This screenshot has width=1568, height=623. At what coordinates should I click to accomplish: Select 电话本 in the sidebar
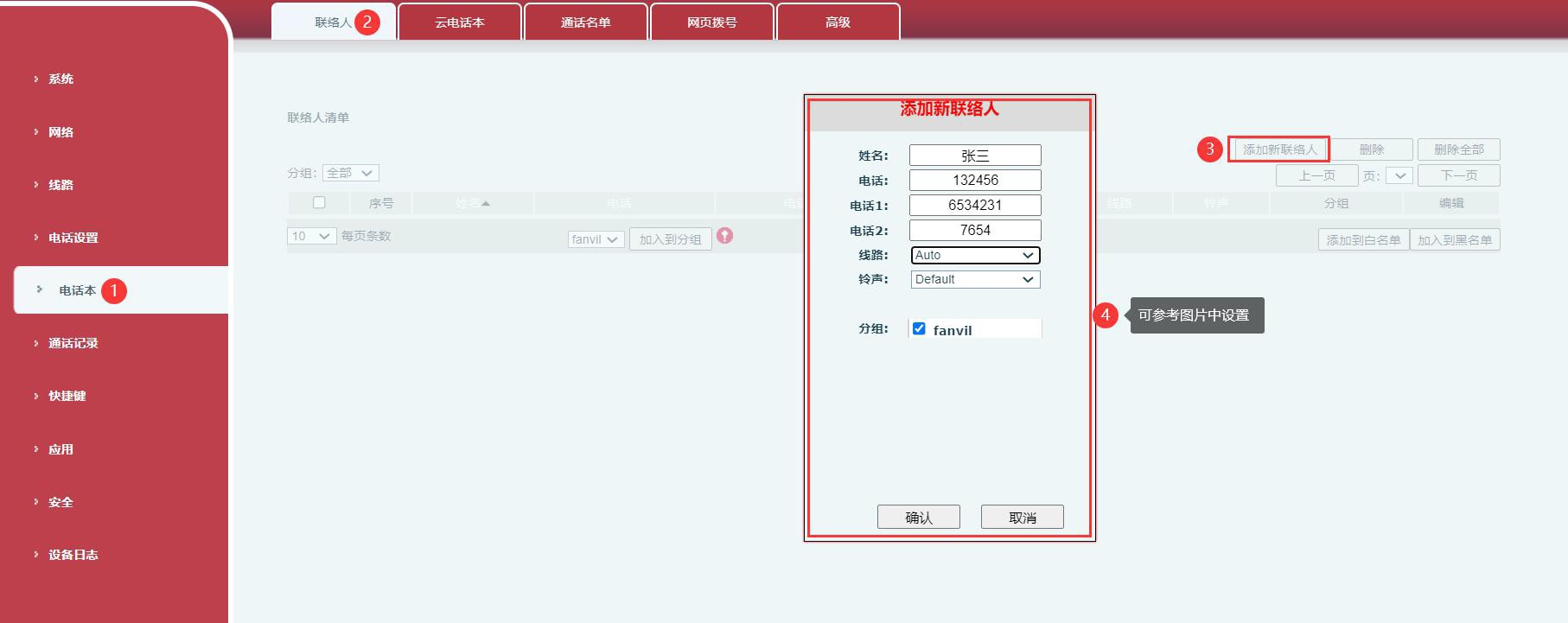121,290
